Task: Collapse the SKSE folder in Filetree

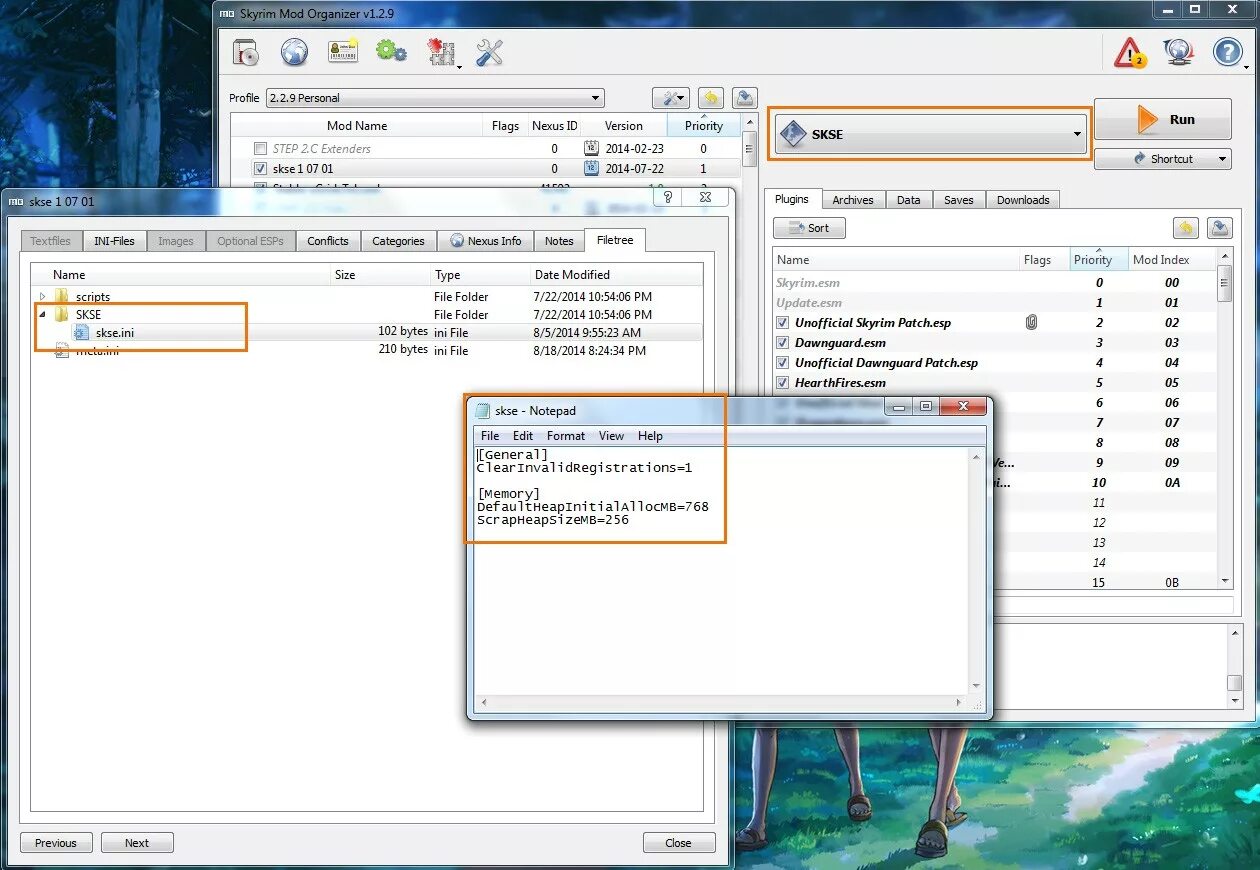Action: 42,315
